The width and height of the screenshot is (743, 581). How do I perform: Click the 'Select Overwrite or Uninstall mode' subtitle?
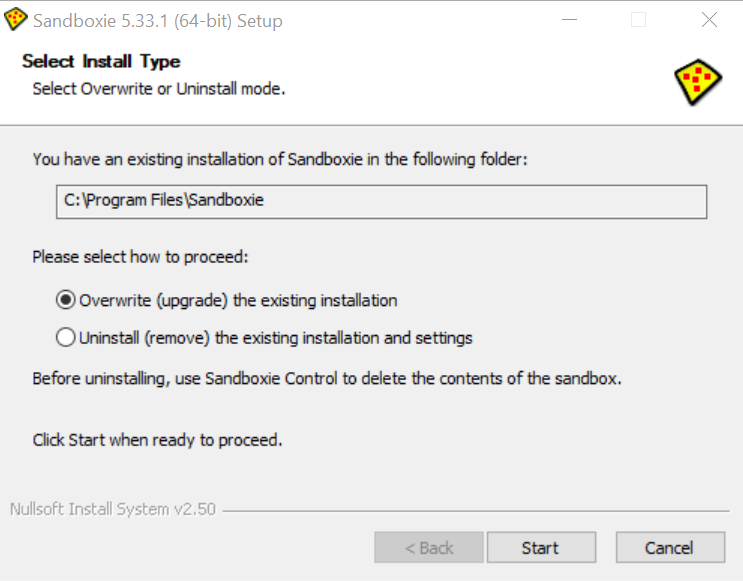pos(159,89)
